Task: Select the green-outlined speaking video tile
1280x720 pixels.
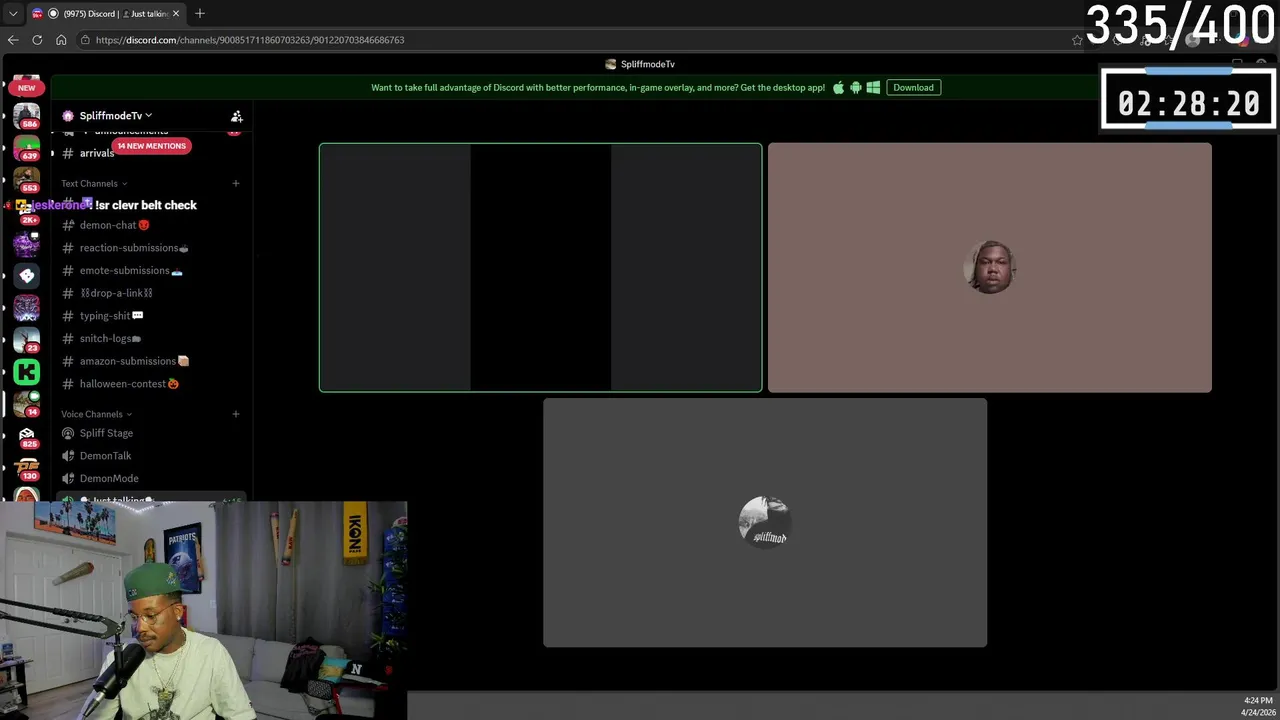Action: point(540,267)
